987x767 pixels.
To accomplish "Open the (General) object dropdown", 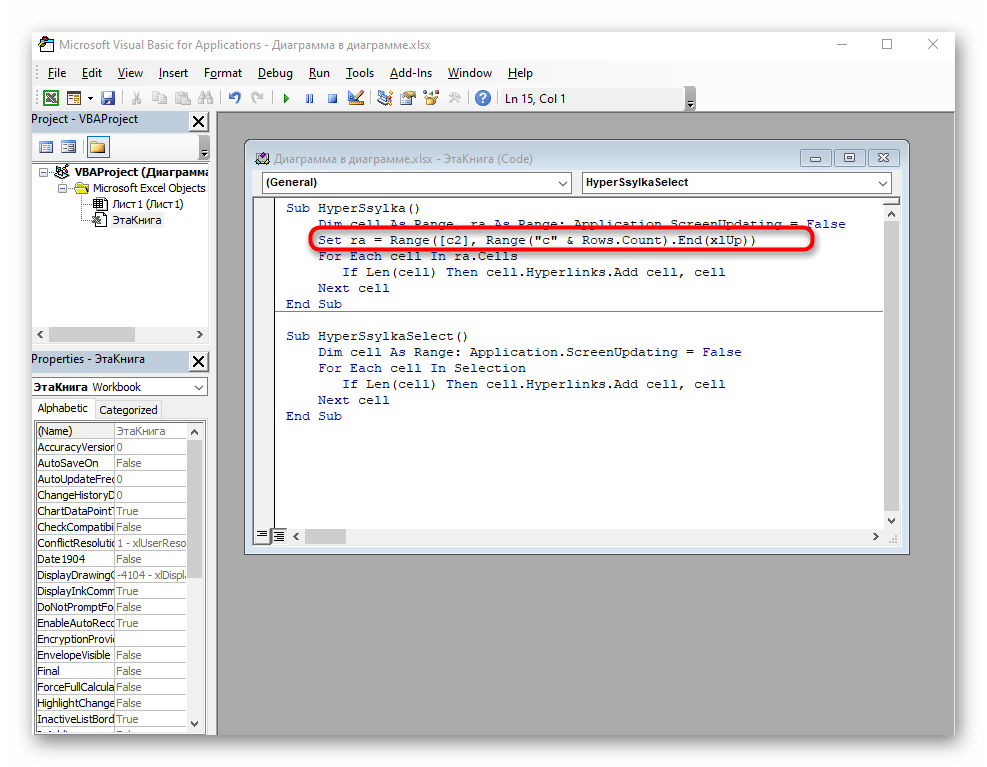I will [562, 183].
